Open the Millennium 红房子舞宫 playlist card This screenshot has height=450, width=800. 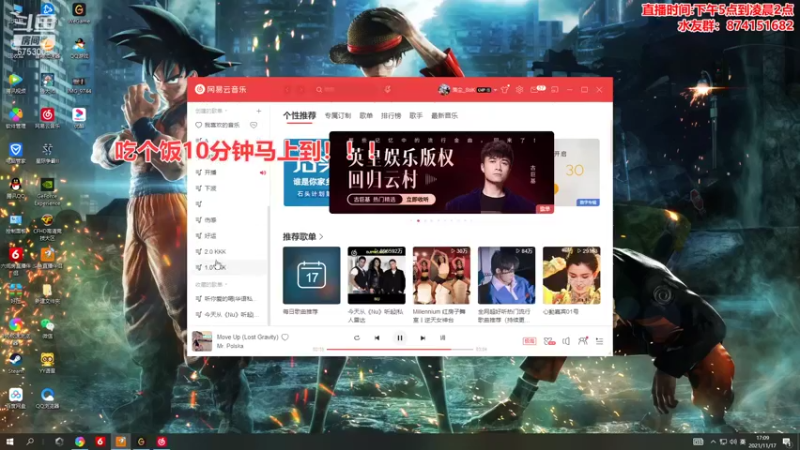coord(441,276)
